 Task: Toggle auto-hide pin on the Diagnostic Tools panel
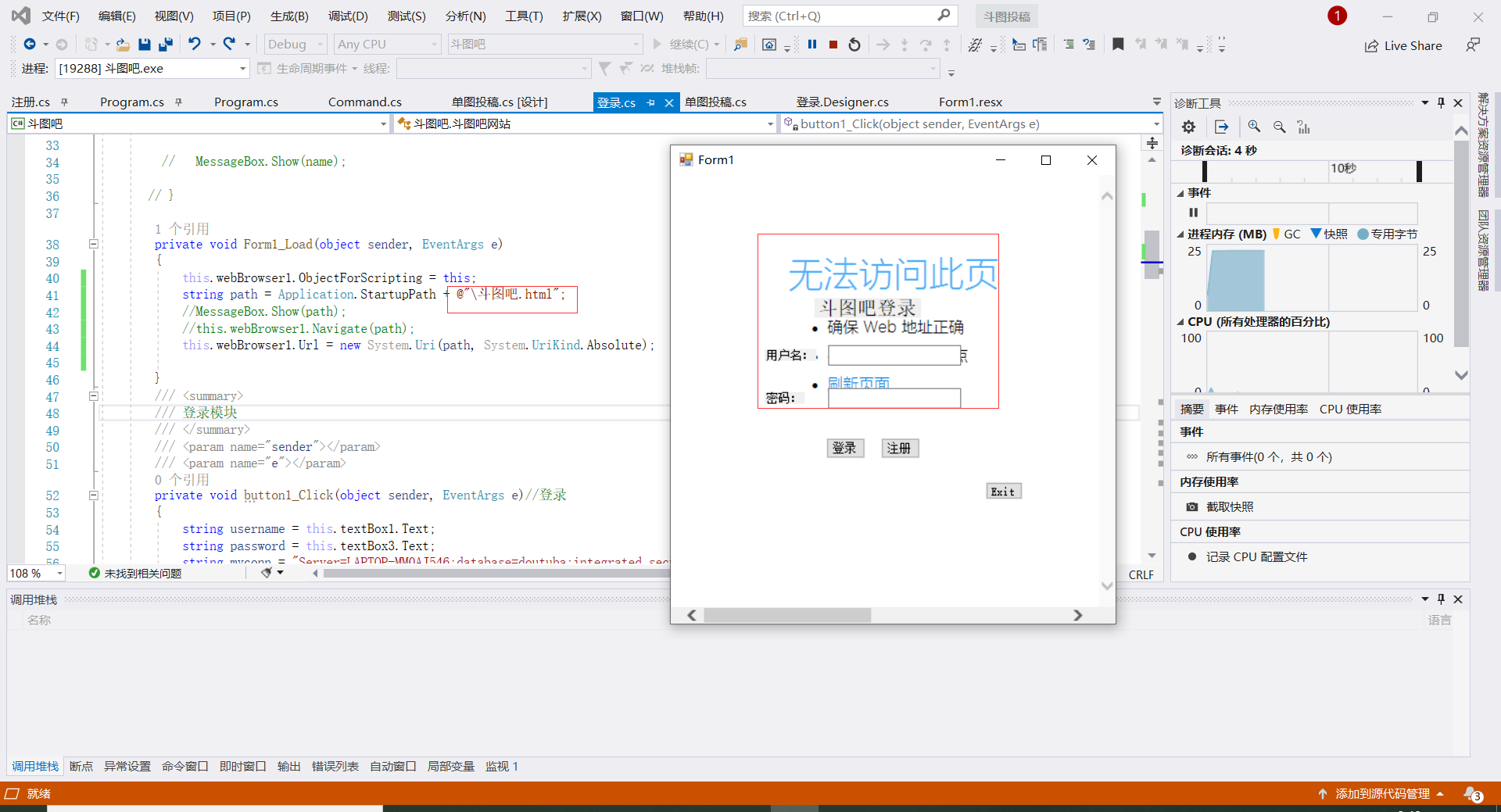(1441, 102)
